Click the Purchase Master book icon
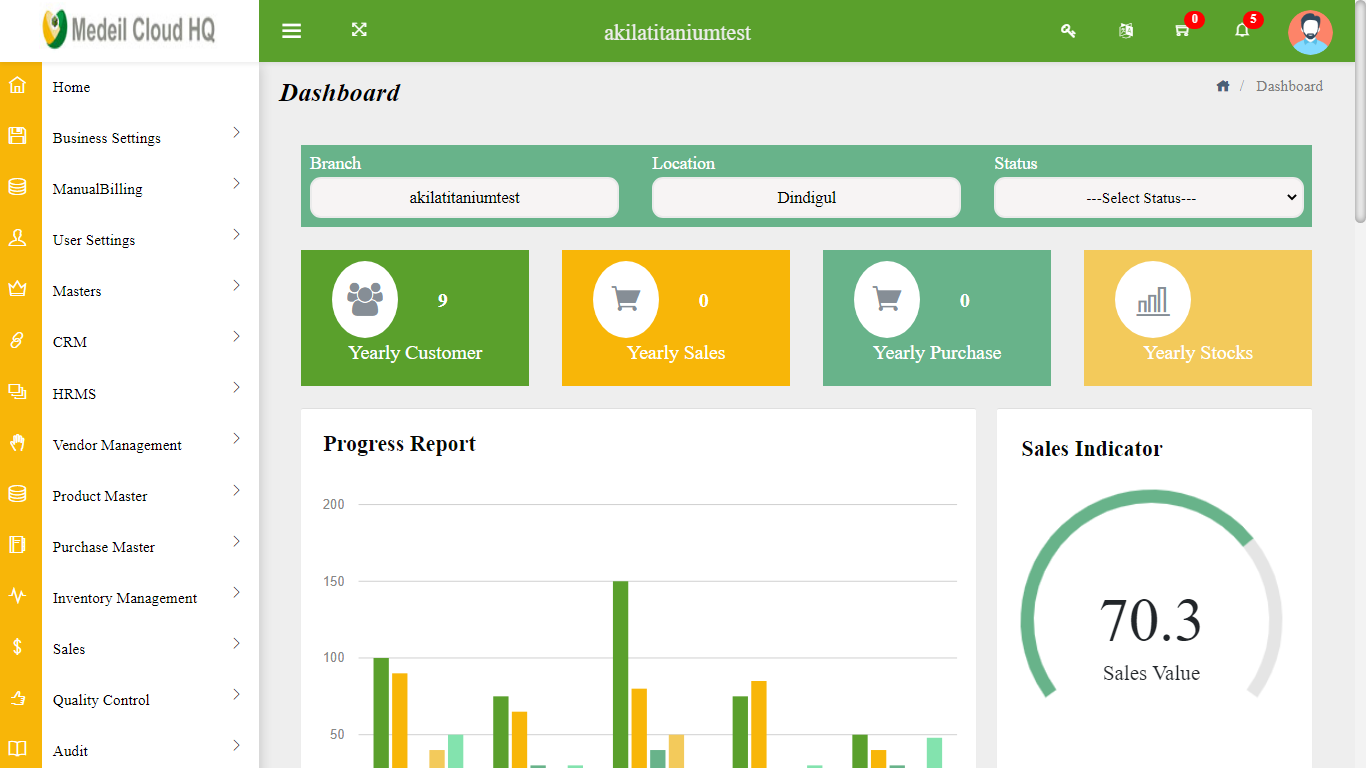Viewport: 1366px width, 768px height. pyautogui.click(x=17, y=544)
